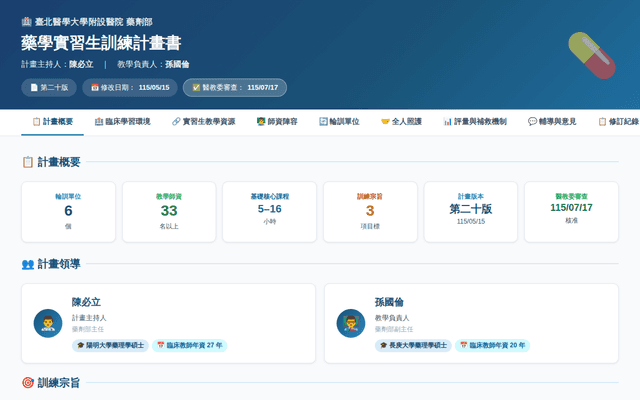The width and height of the screenshot is (640, 400).
Task: Select the 教學師資 33 summary card
Action: pyautogui.click(x=169, y=212)
